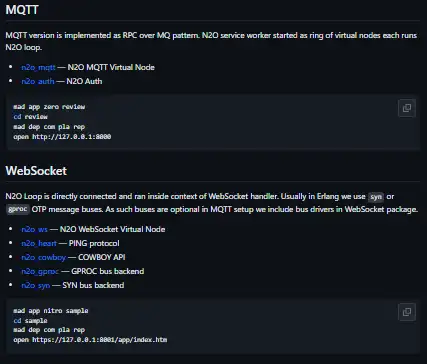The width and height of the screenshot is (427, 364).
Task: Visit the n2o_heart PING protocol link
Action: [x=39, y=243]
